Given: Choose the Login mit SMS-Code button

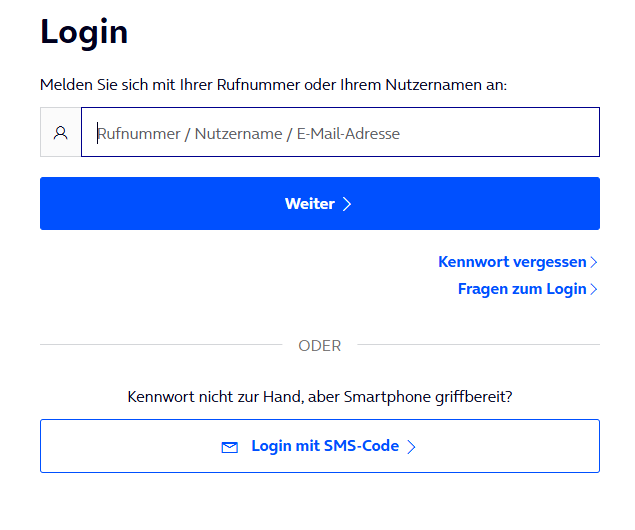Looking at the screenshot, I should point(320,446).
